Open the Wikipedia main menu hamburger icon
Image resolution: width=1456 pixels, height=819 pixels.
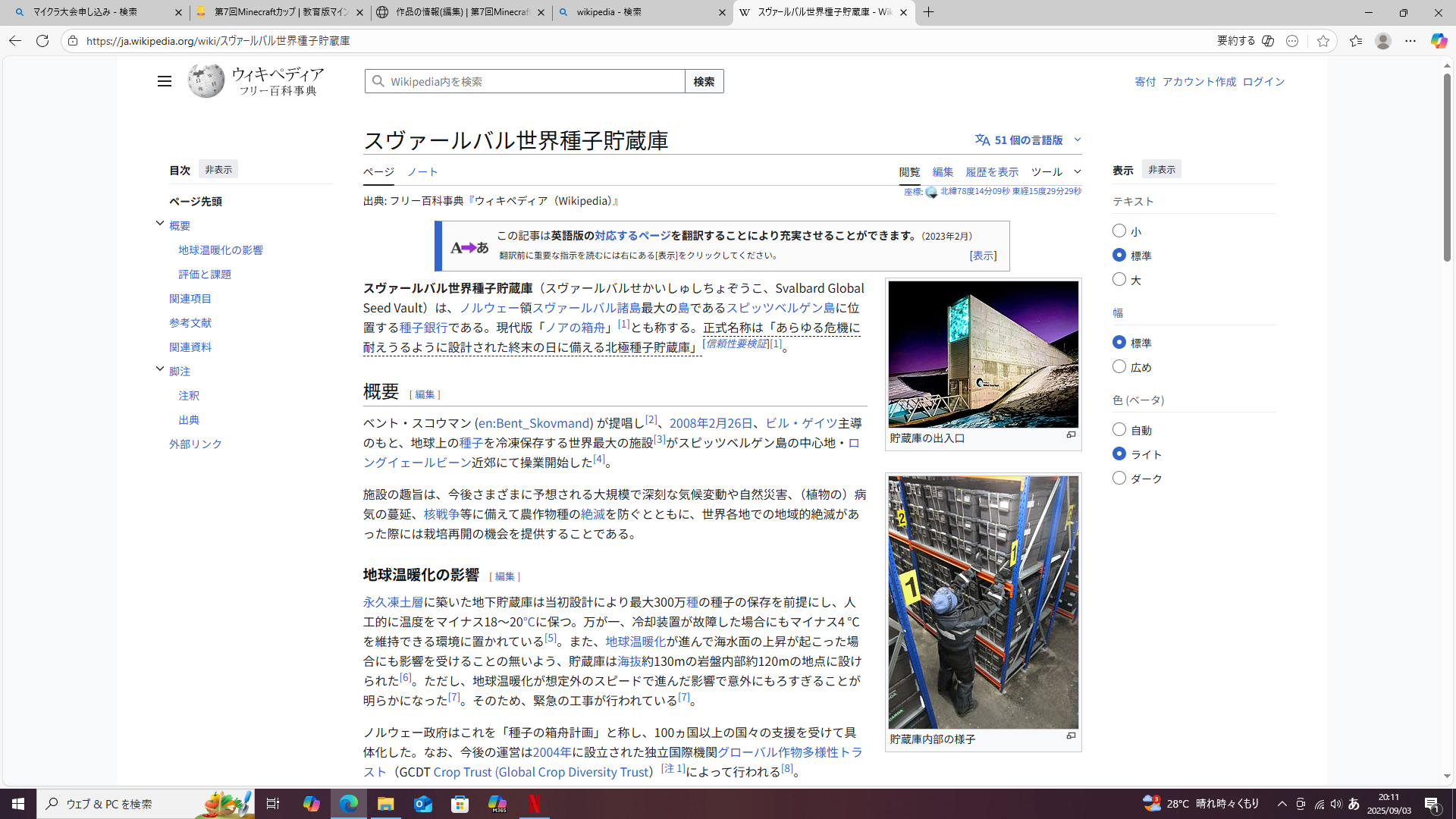(165, 81)
